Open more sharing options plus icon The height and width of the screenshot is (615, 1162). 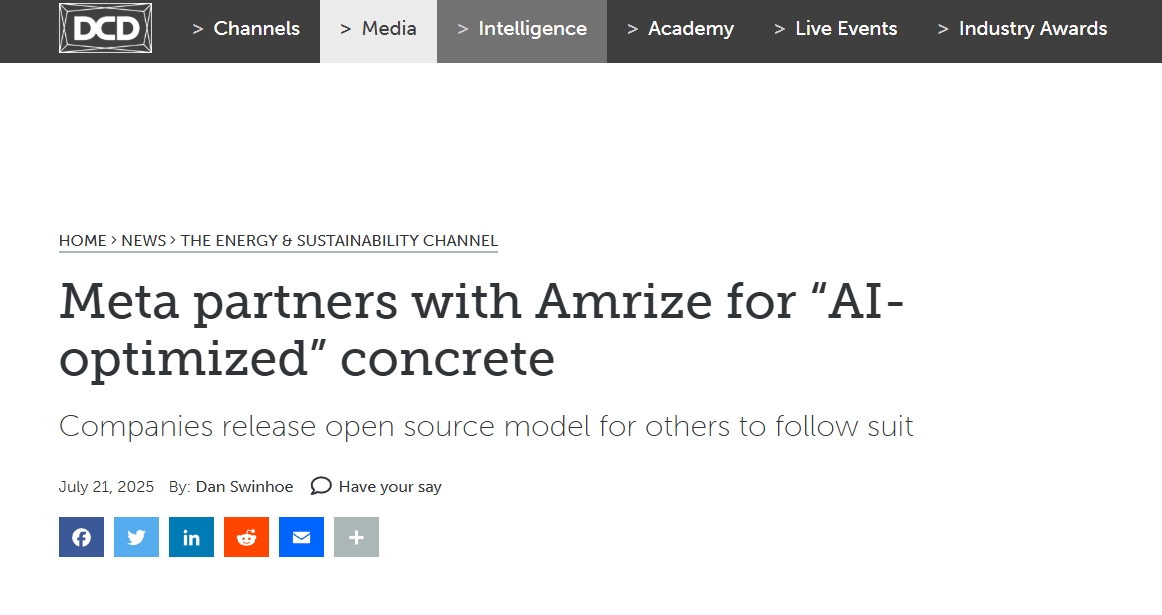[356, 537]
